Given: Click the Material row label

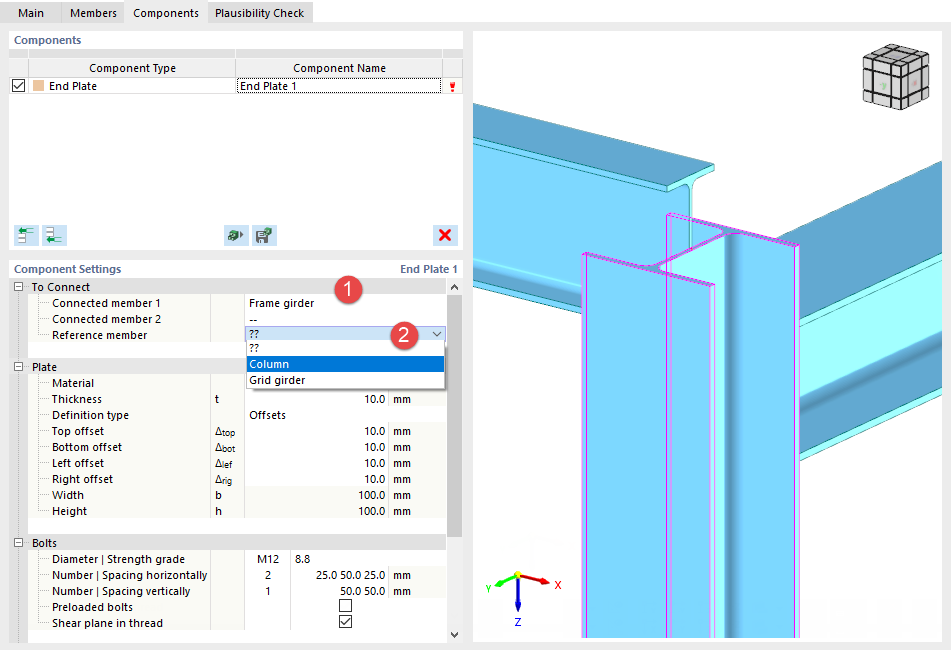Looking at the screenshot, I should pos(73,383).
